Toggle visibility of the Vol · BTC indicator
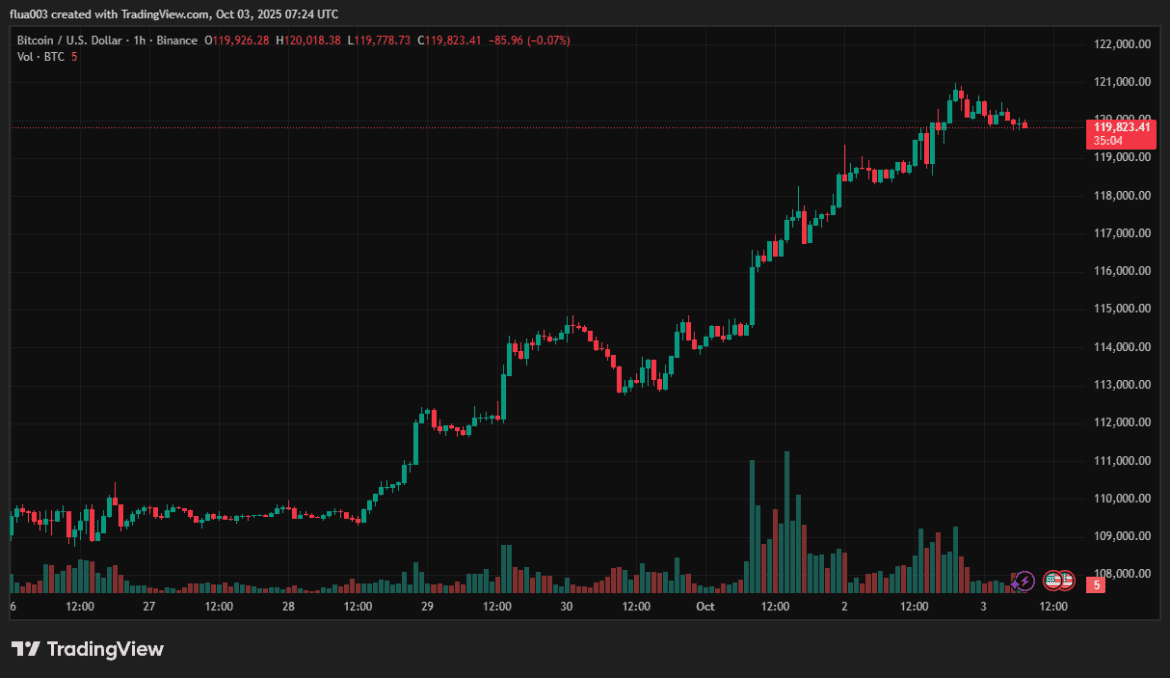Screen dimensions: 1170x678 (x=40, y=56)
